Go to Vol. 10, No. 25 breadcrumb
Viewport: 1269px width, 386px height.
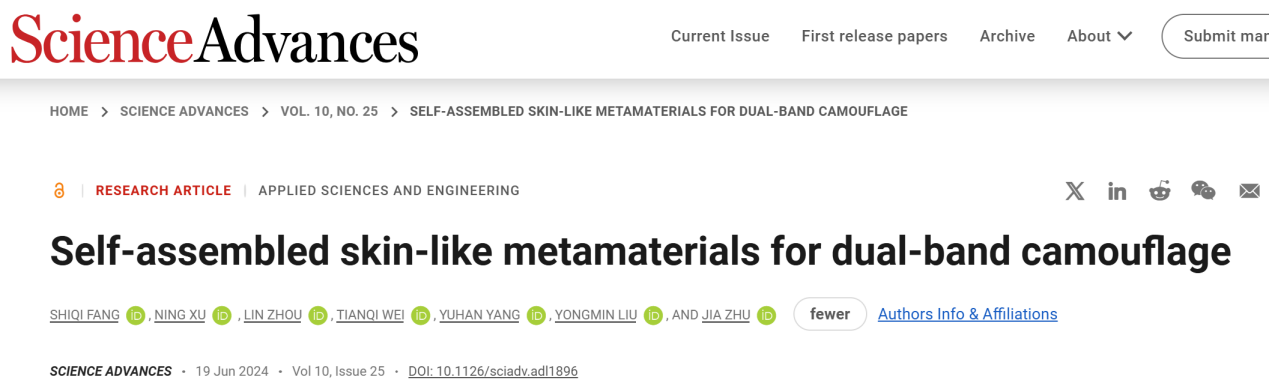click(x=329, y=111)
